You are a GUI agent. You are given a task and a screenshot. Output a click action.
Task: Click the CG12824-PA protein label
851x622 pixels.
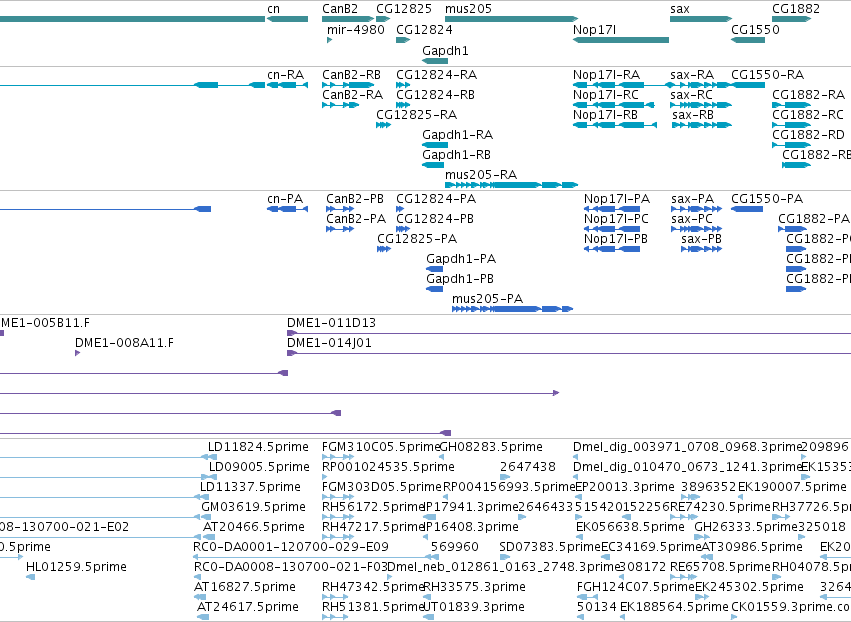436,199
